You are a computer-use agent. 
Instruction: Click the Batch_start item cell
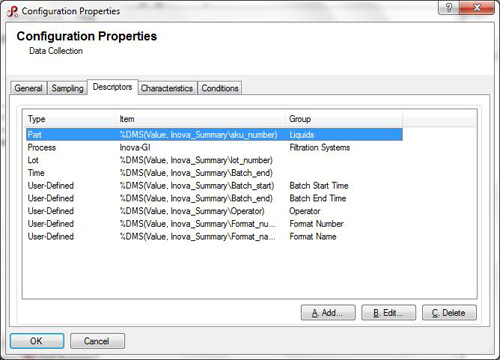pyautogui.click(x=197, y=185)
